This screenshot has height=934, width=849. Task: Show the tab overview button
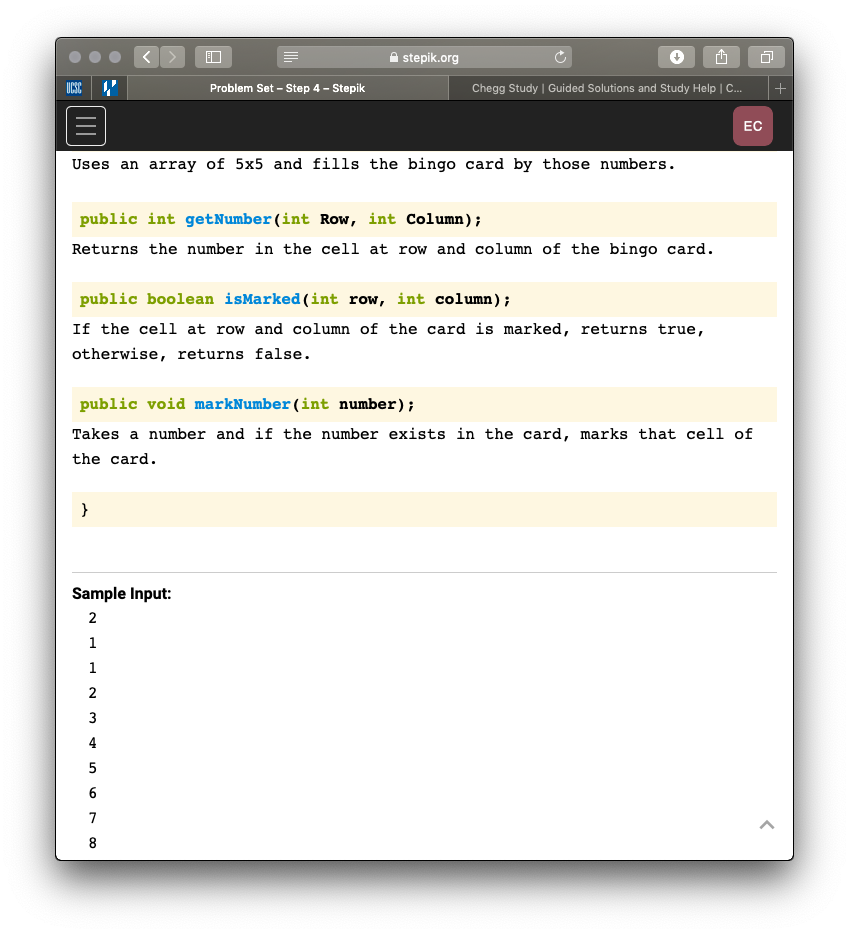pos(767,57)
